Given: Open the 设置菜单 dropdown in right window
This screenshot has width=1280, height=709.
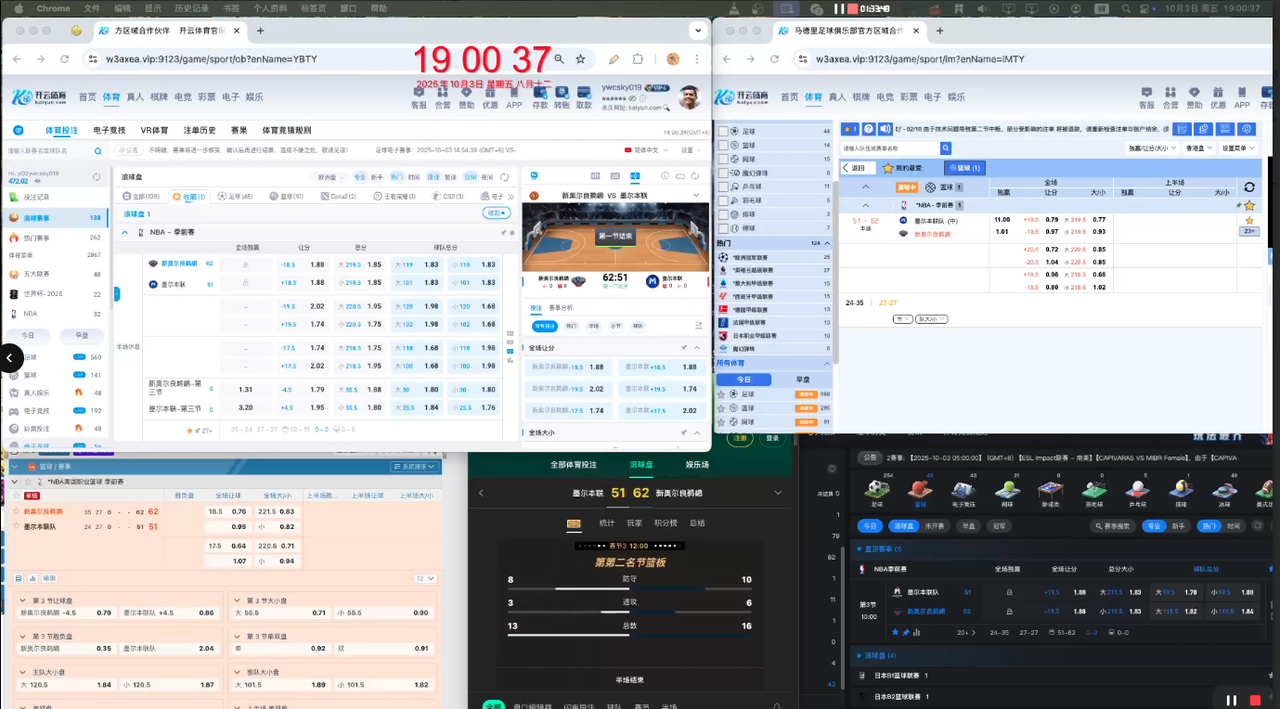Looking at the screenshot, I should coord(1238,148).
